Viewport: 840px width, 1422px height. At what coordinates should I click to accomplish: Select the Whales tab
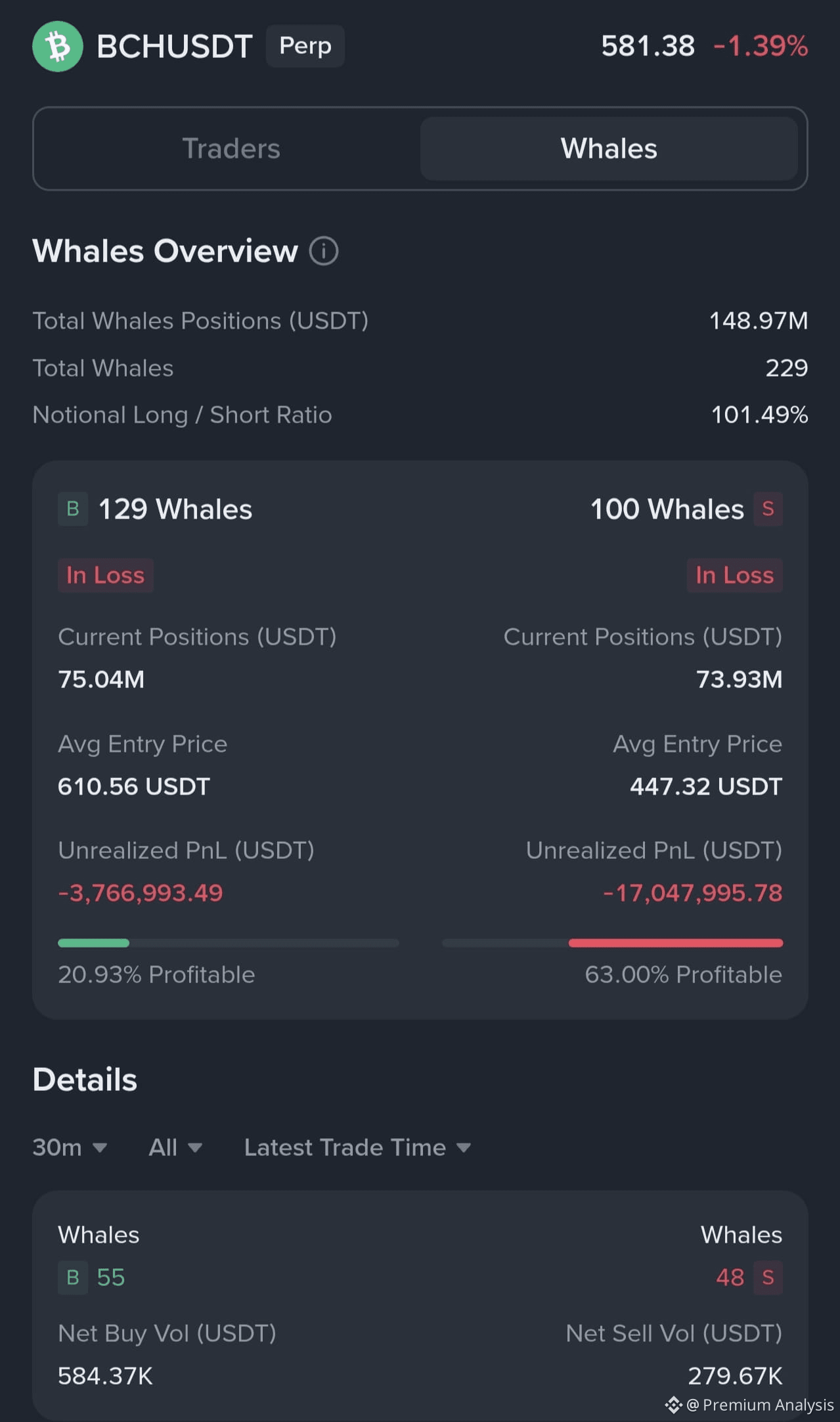click(609, 149)
